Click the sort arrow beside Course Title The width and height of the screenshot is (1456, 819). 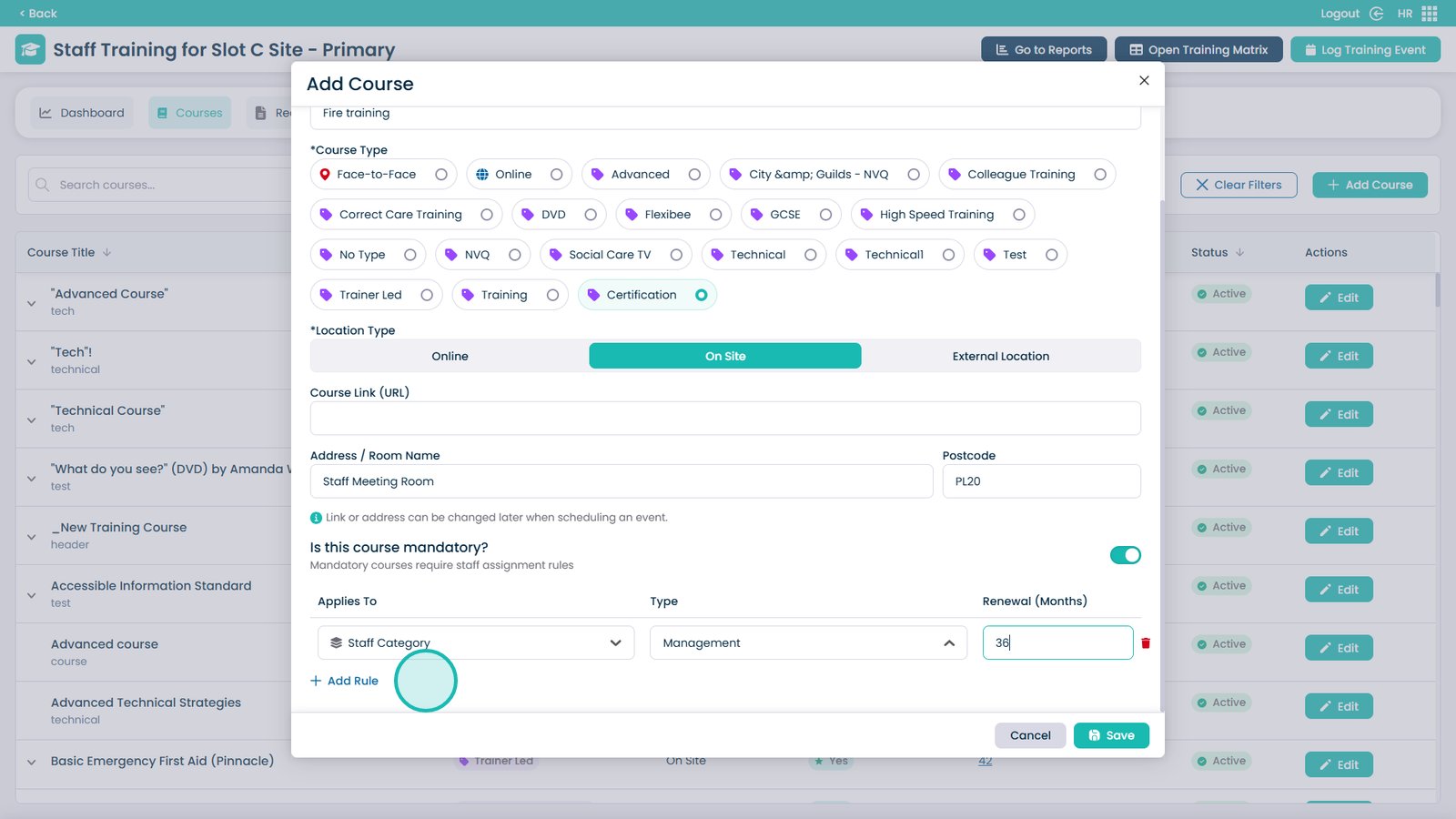(x=106, y=252)
